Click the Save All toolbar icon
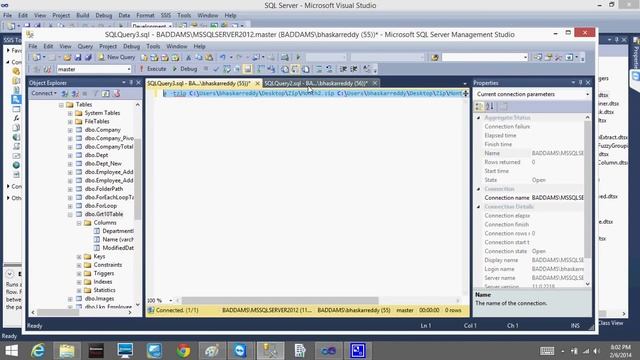The image size is (640, 360). [88, 58]
